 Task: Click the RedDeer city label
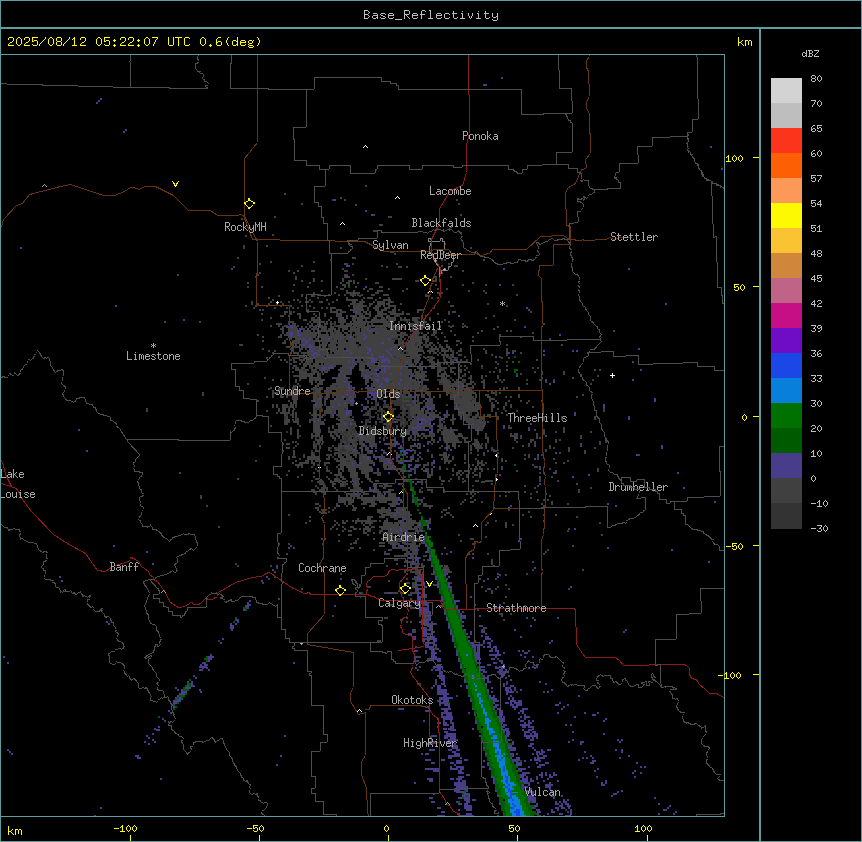(440, 255)
